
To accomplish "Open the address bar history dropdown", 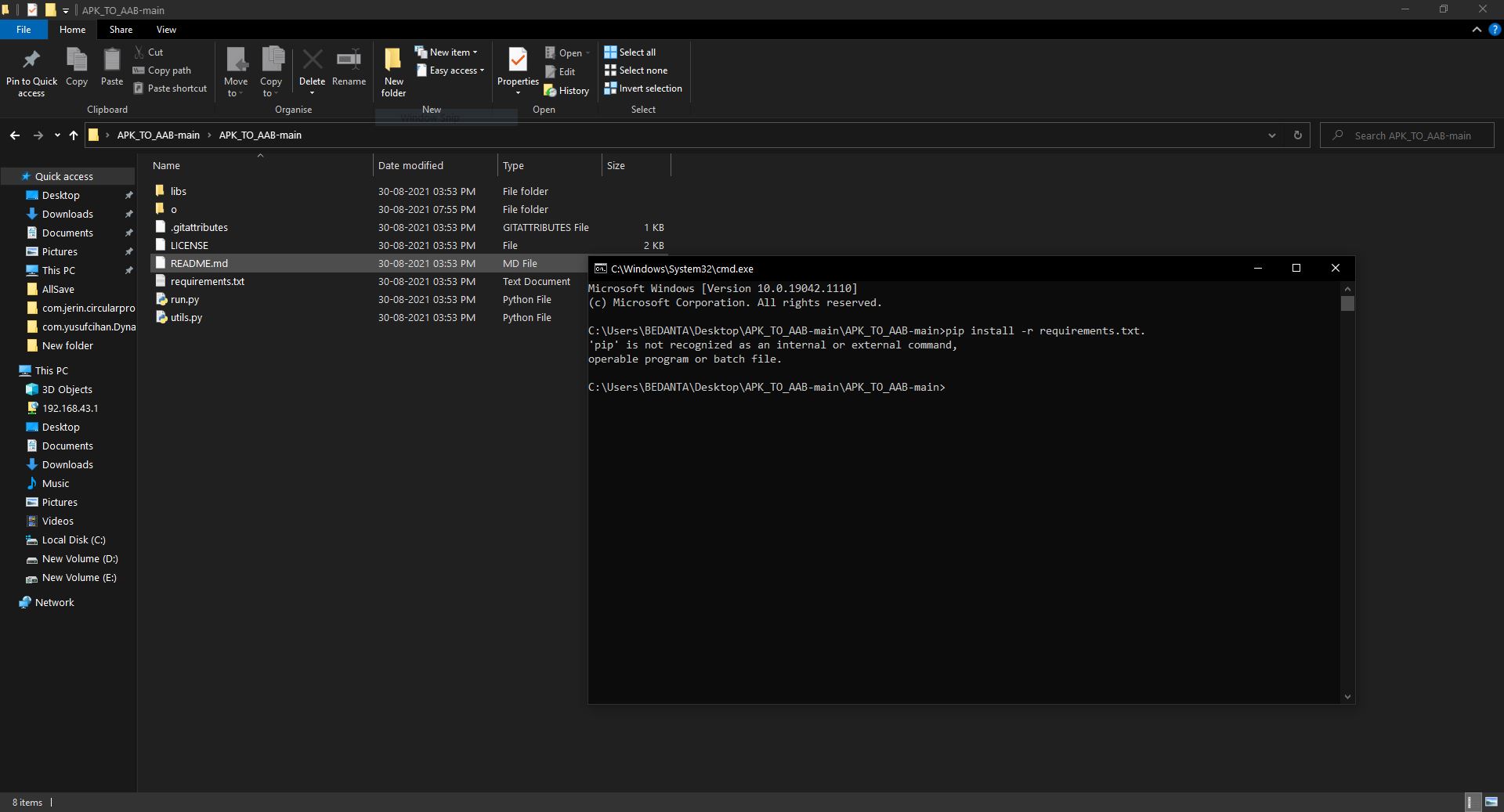I will (1271, 135).
